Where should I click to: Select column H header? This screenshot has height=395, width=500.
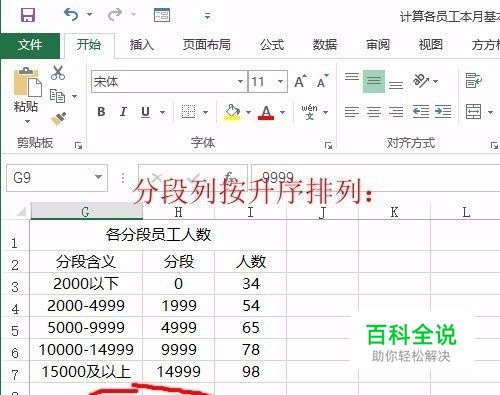pyautogui.click(x=179, y=212)
